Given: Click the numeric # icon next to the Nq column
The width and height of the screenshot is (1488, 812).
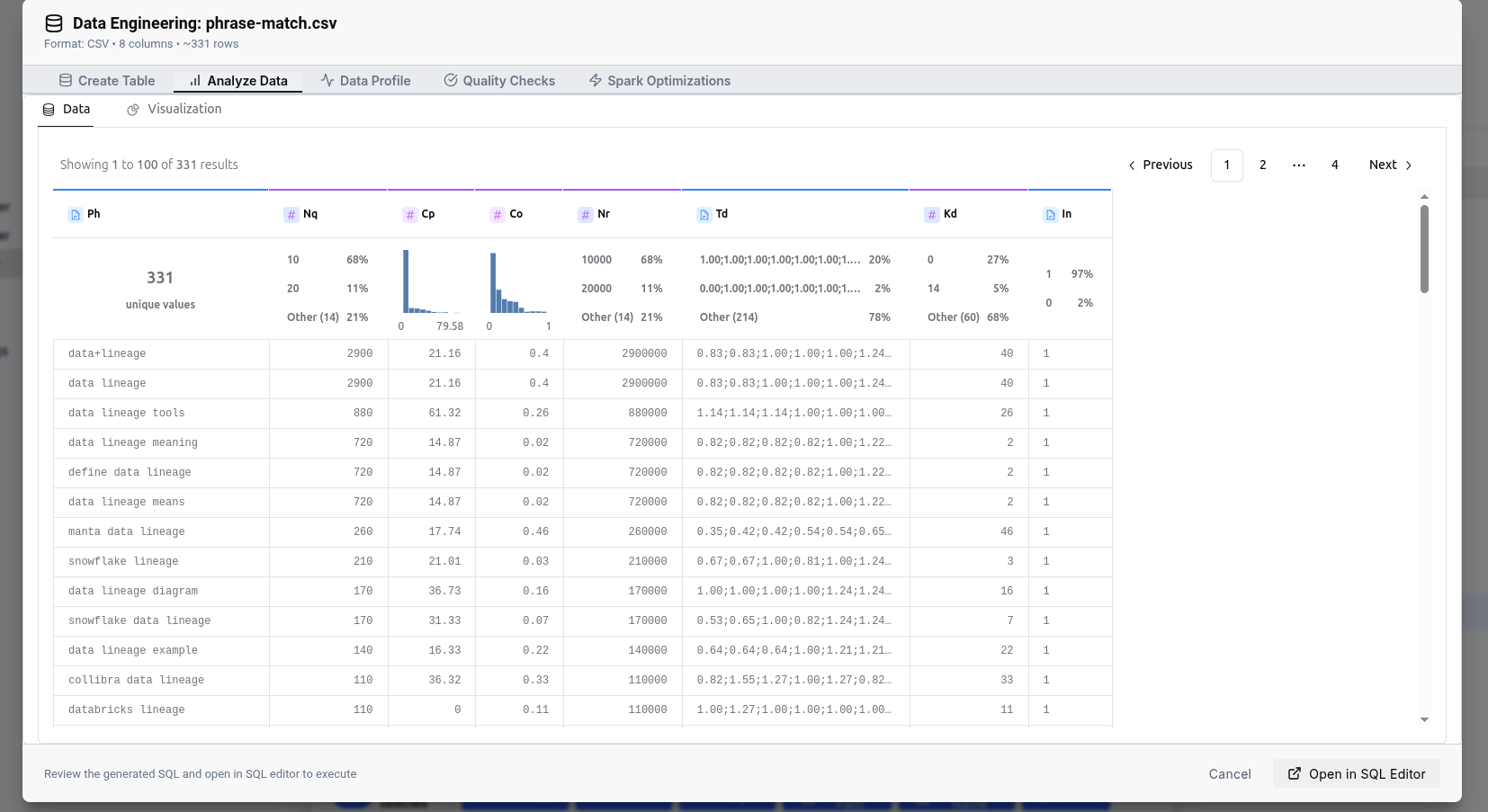Looking at the screenshot, I should click(290, 214).
